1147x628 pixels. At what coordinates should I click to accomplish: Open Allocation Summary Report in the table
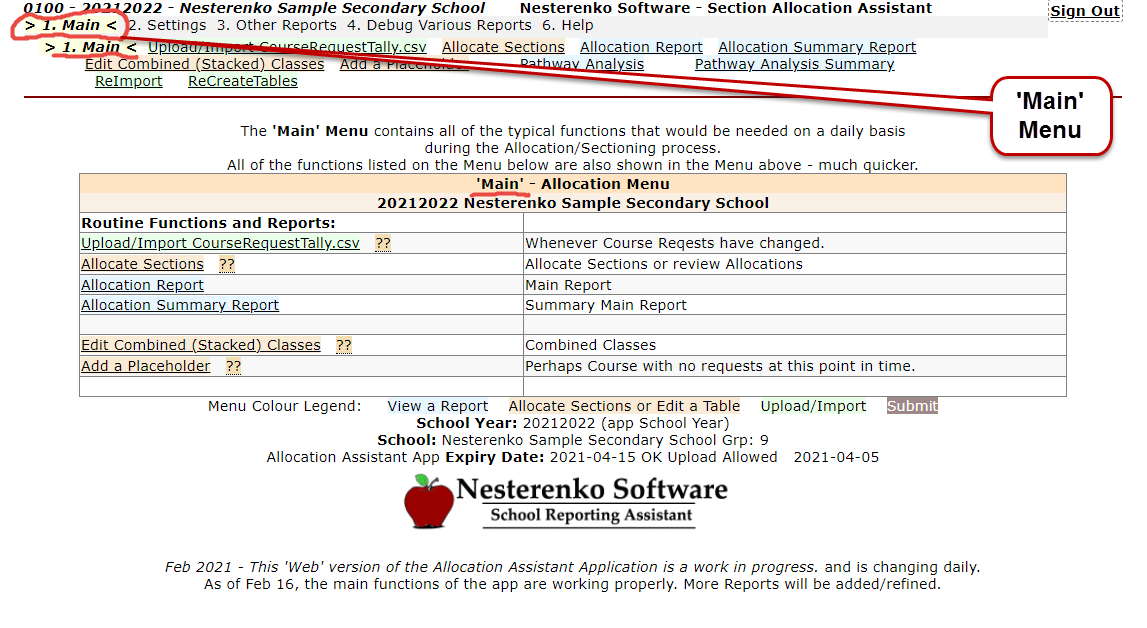(x=180, y=306)
